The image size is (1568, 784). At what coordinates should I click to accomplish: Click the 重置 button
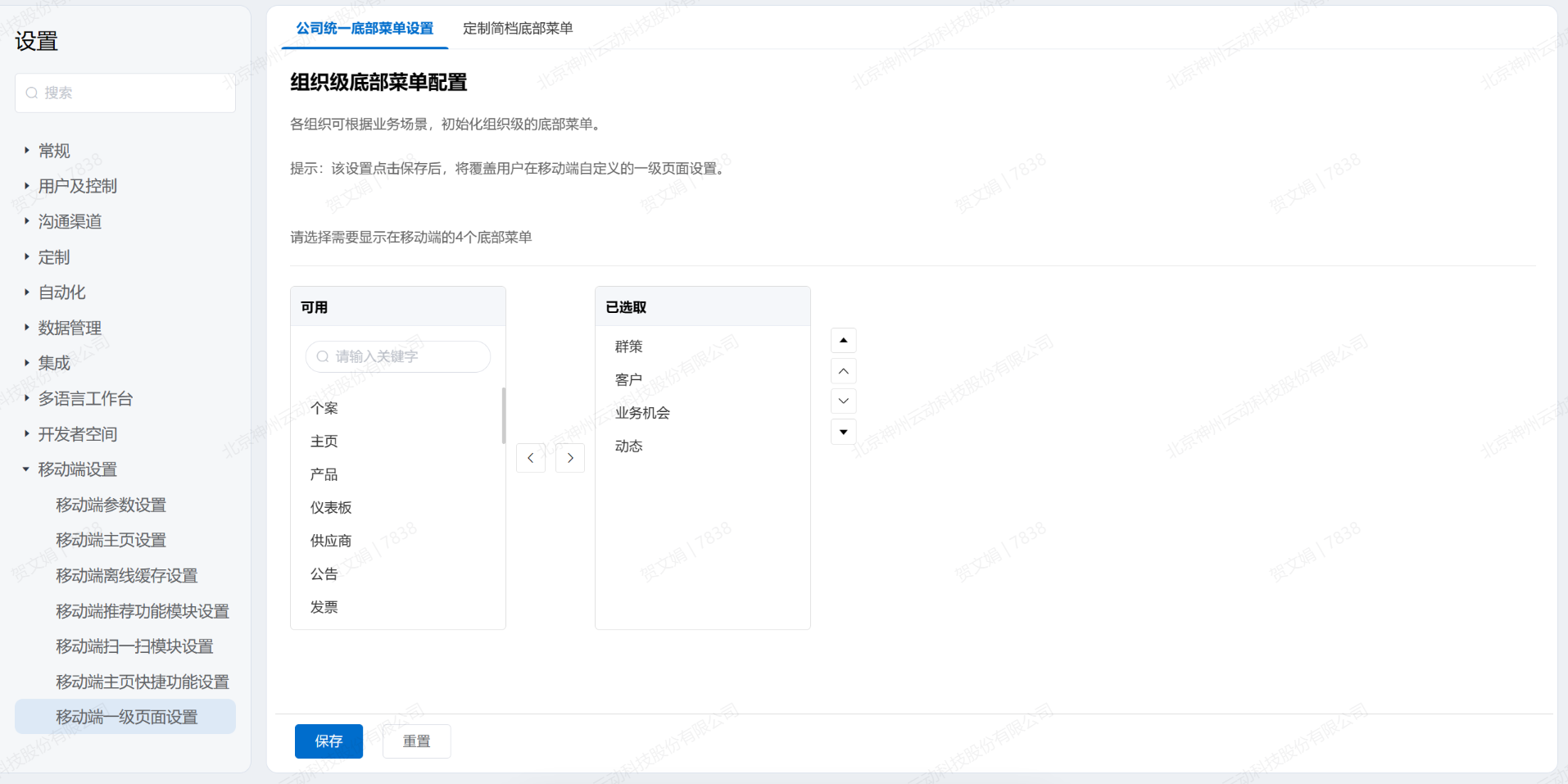coord(416,741)
